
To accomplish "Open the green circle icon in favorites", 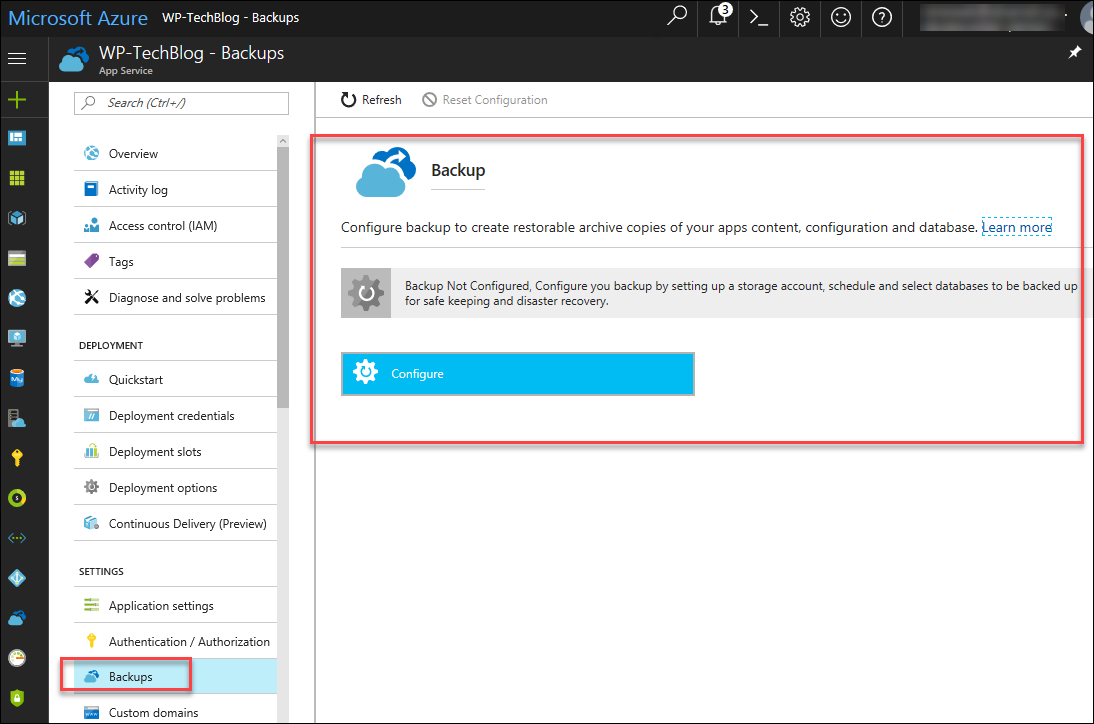I will (x=17, y=498).
